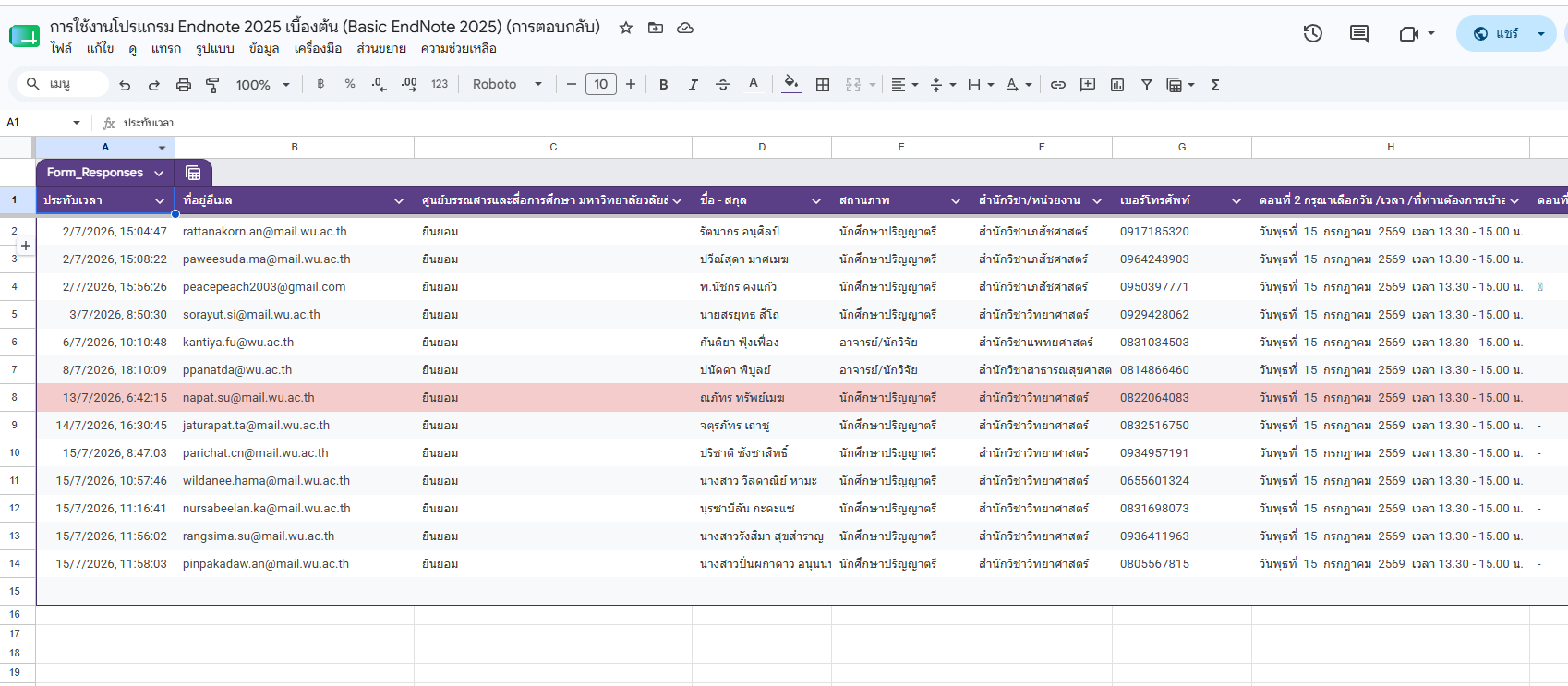The height and width of the screenshot is (686, 1568).
Task: Open the ข้อมูล menu
Action: (264, 49)
